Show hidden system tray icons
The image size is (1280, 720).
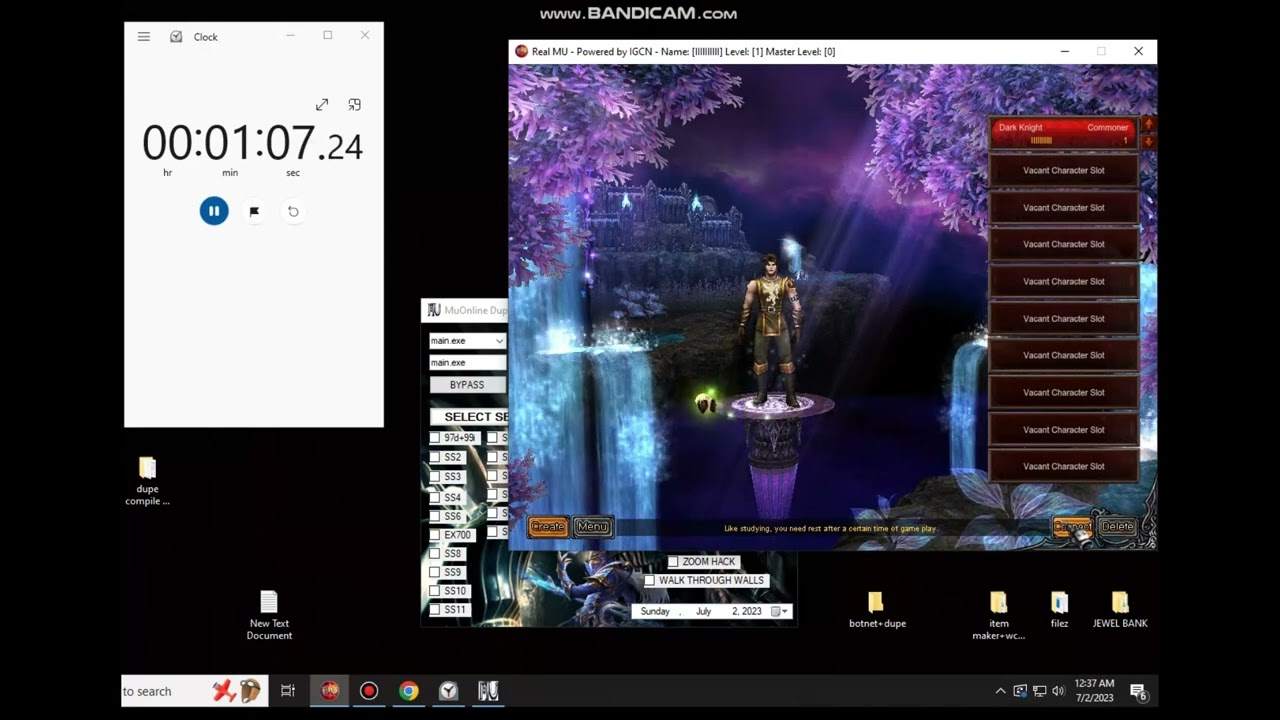pyautogui.click(x=1000, y=691)
